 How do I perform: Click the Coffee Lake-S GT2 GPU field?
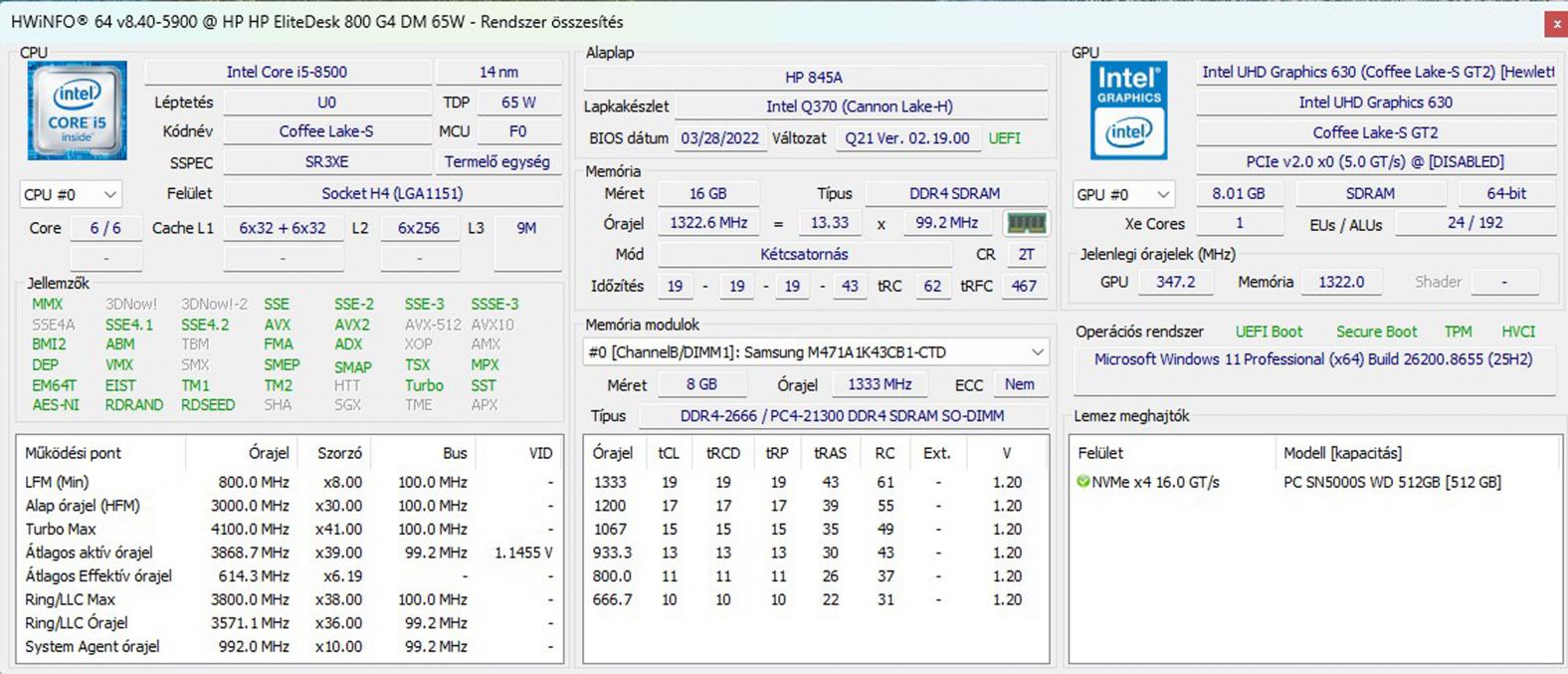[x=1376, y=132]
